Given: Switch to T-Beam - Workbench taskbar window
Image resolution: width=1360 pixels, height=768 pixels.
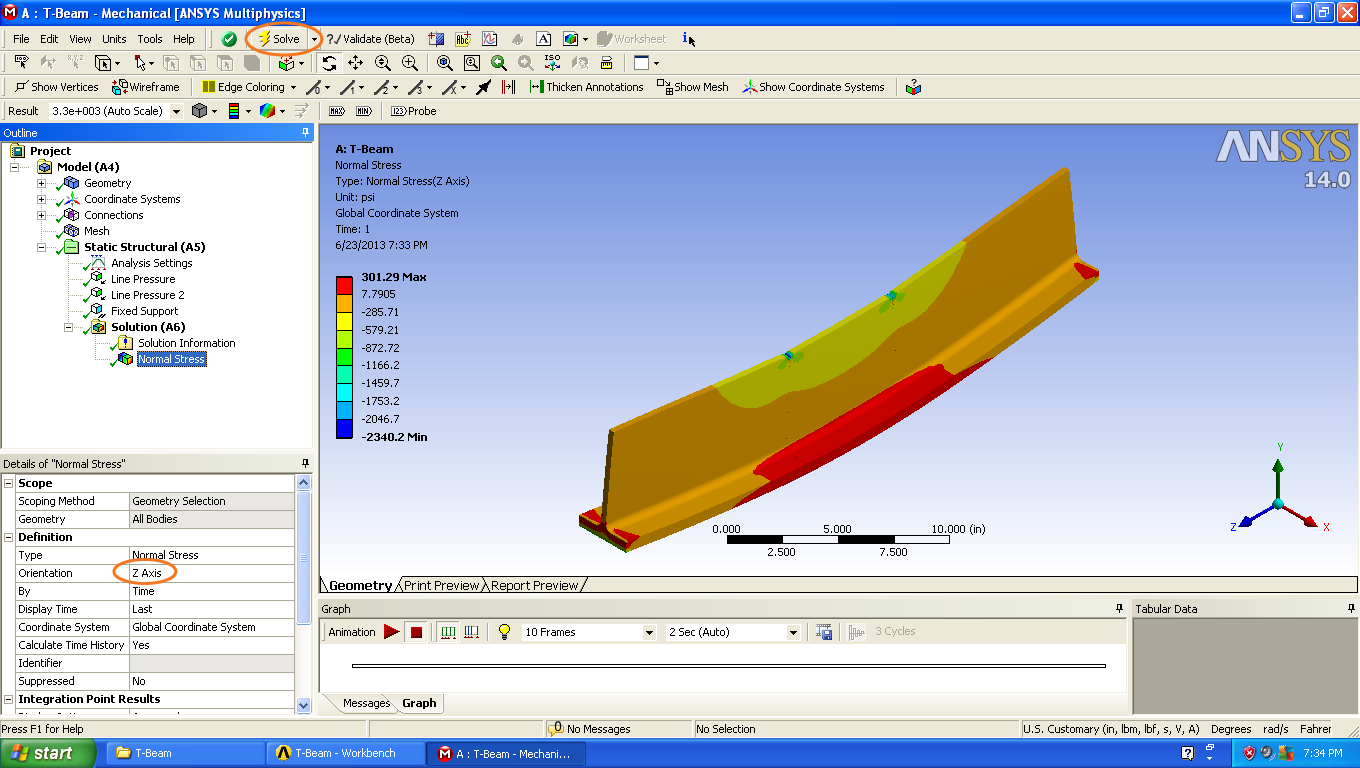Looking at the screenshot, I should click(x=344, y=753).
